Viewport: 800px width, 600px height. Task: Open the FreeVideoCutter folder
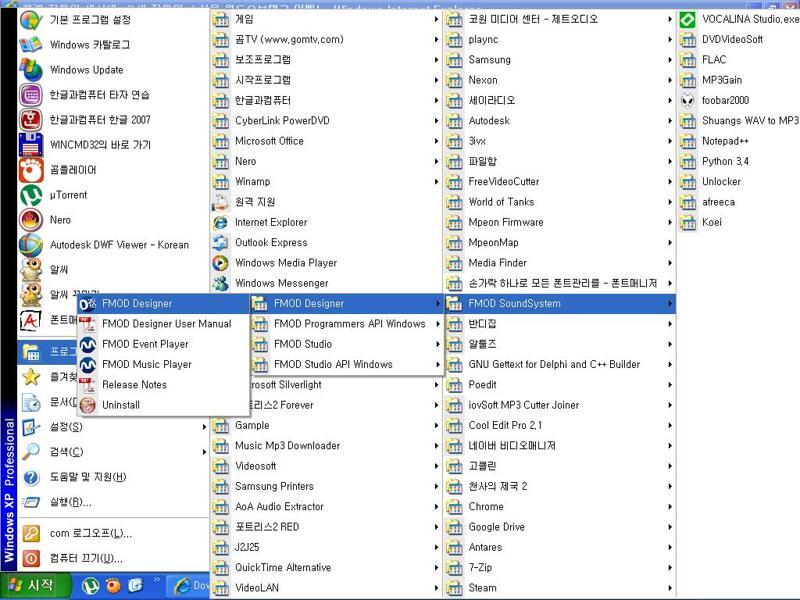click(x=560, y=182)
